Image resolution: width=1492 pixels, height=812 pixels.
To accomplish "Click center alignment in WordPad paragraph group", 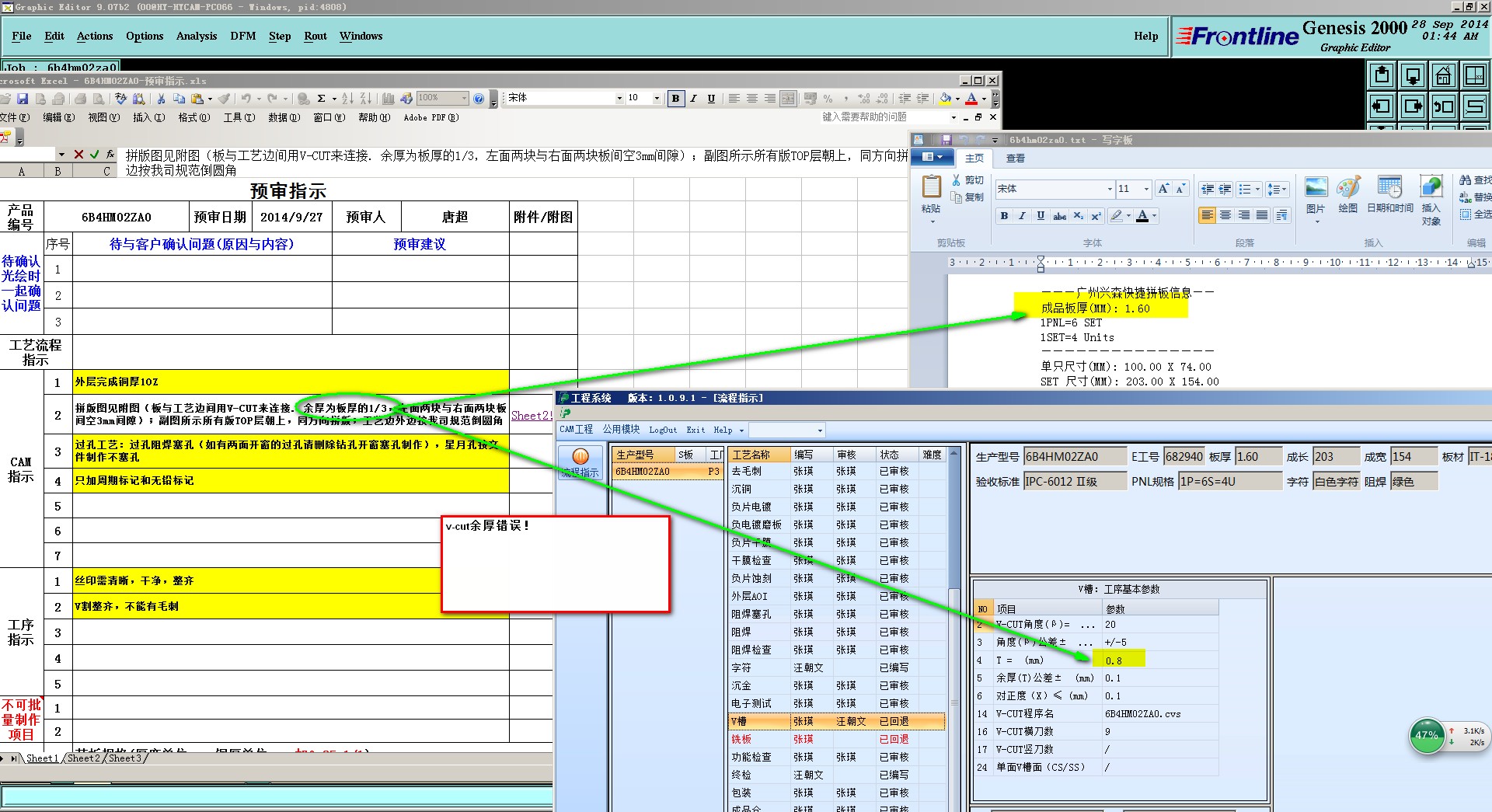I will (x=1225, y=215).
